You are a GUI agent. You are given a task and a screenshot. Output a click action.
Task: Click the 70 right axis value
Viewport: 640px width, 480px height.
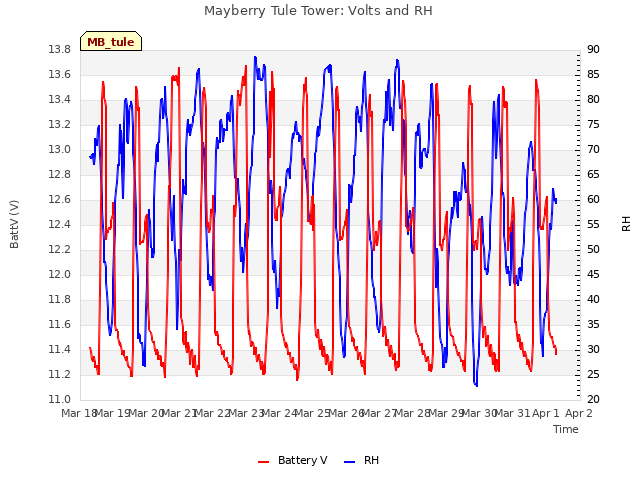coord(593,150)
